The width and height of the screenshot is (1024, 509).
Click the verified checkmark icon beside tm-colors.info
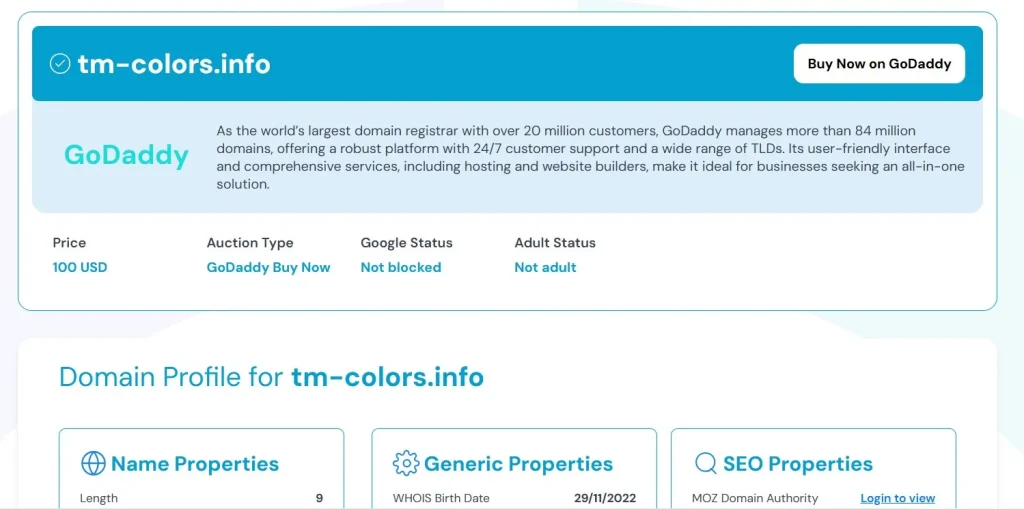[x=60, y=64]
